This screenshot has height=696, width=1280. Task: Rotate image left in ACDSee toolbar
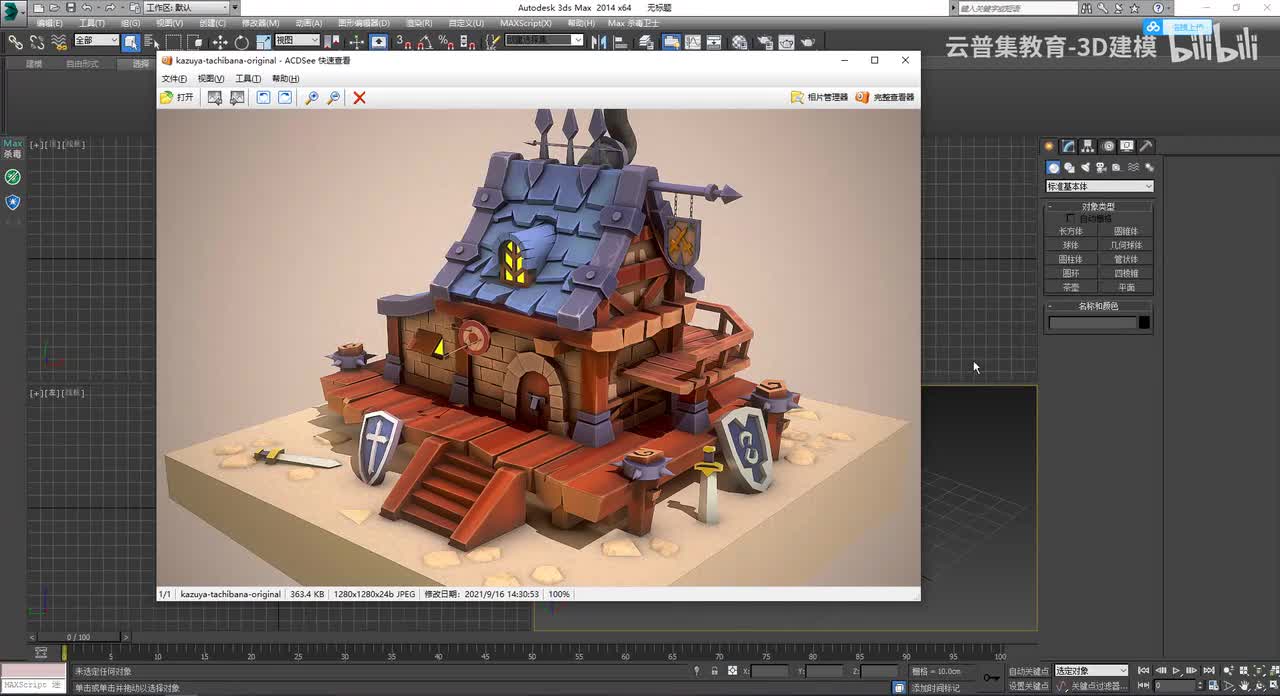(263, 97)
